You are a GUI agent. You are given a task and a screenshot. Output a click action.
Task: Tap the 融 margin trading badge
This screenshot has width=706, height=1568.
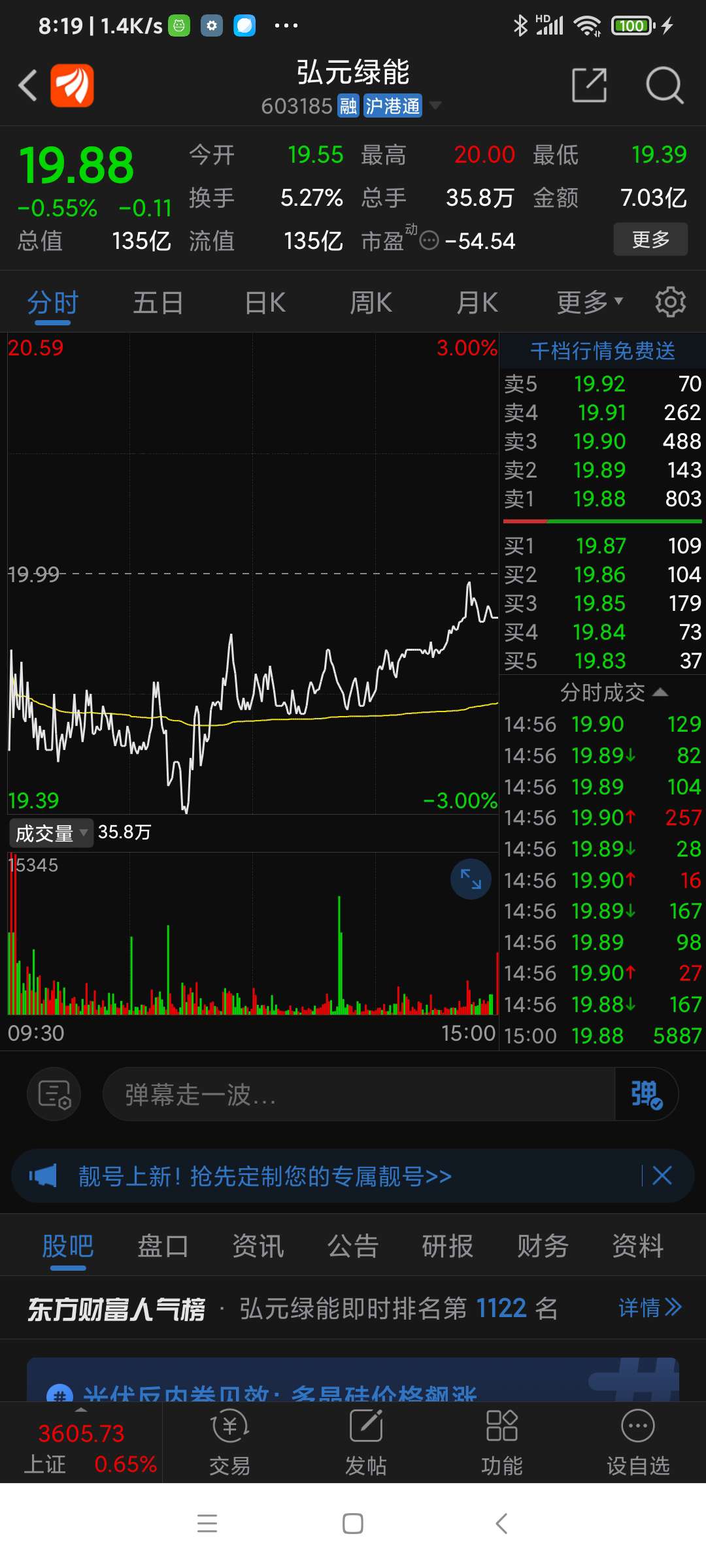coord(348,105)
